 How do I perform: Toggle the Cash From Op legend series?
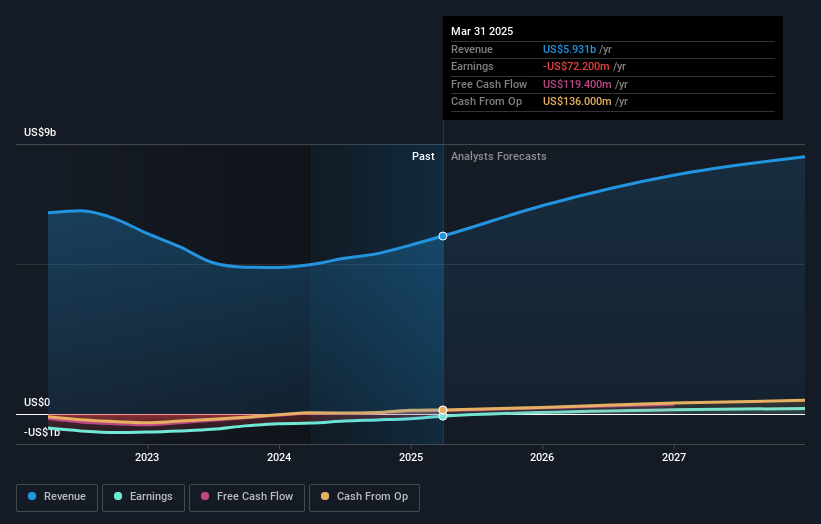364,497
